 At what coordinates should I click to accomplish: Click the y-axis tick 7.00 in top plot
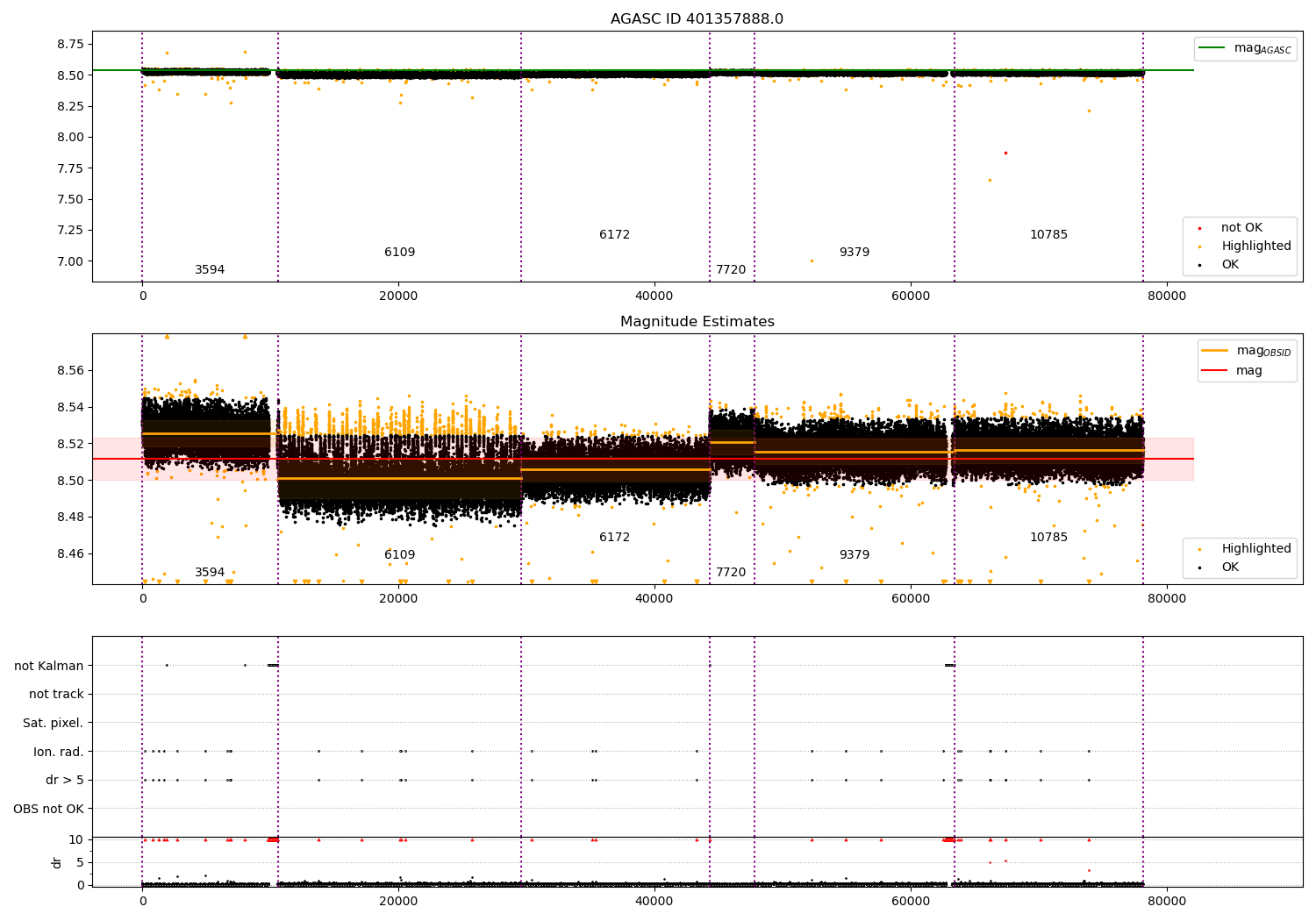point(69,261)
